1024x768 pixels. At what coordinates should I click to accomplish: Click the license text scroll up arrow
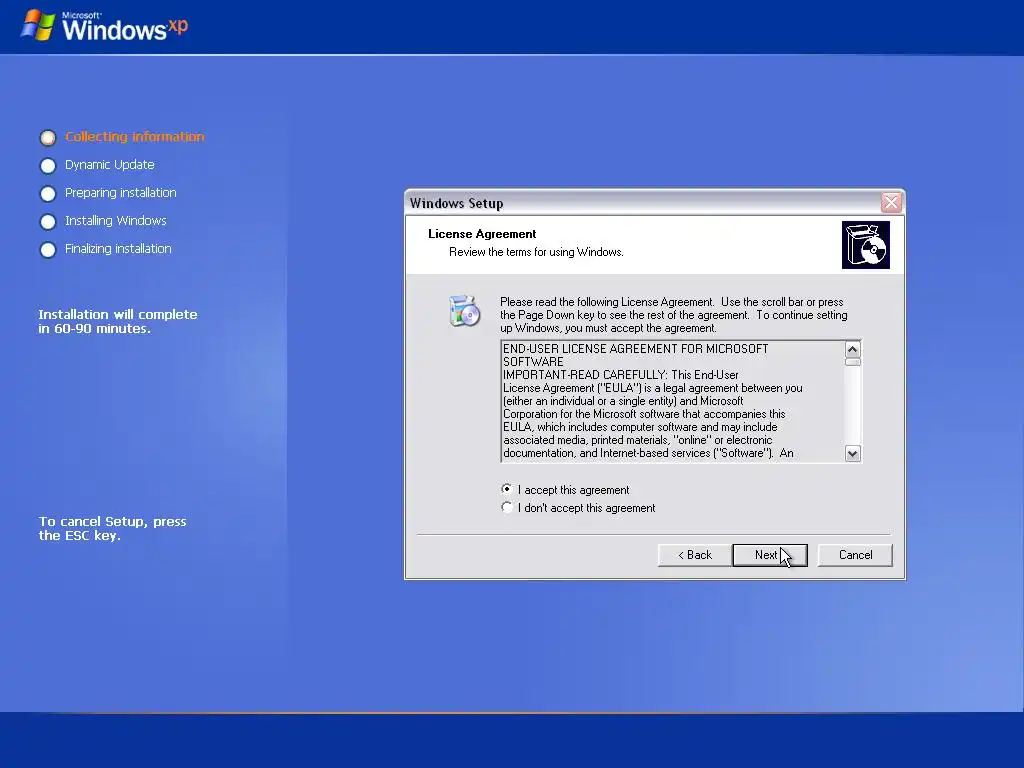click(x=852, y=349)
